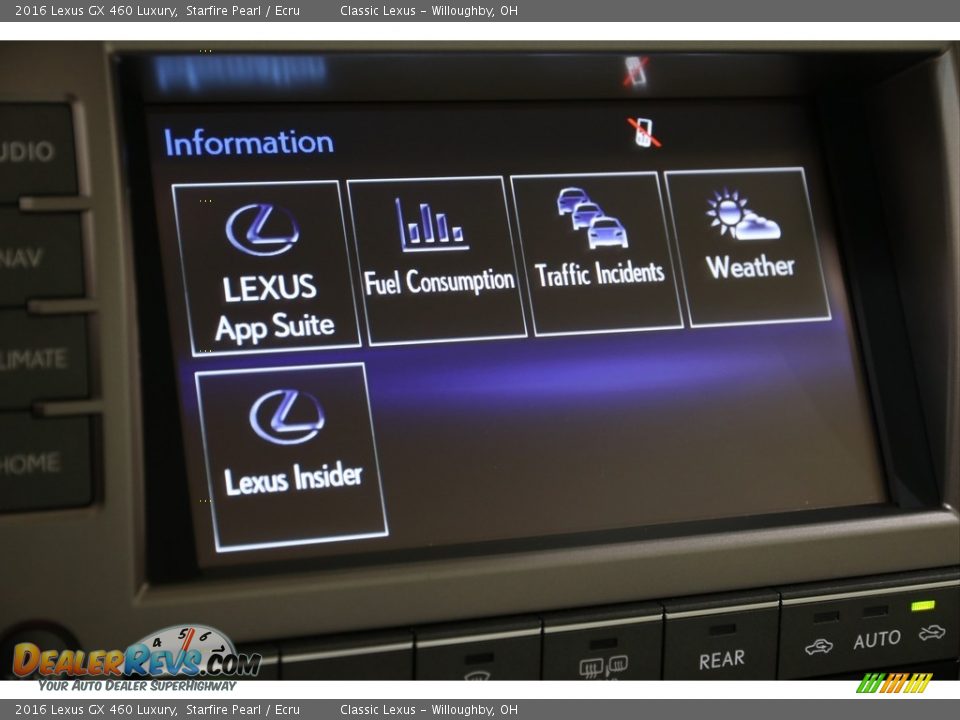Open the Traffic Incidents tile

[597, 253]
